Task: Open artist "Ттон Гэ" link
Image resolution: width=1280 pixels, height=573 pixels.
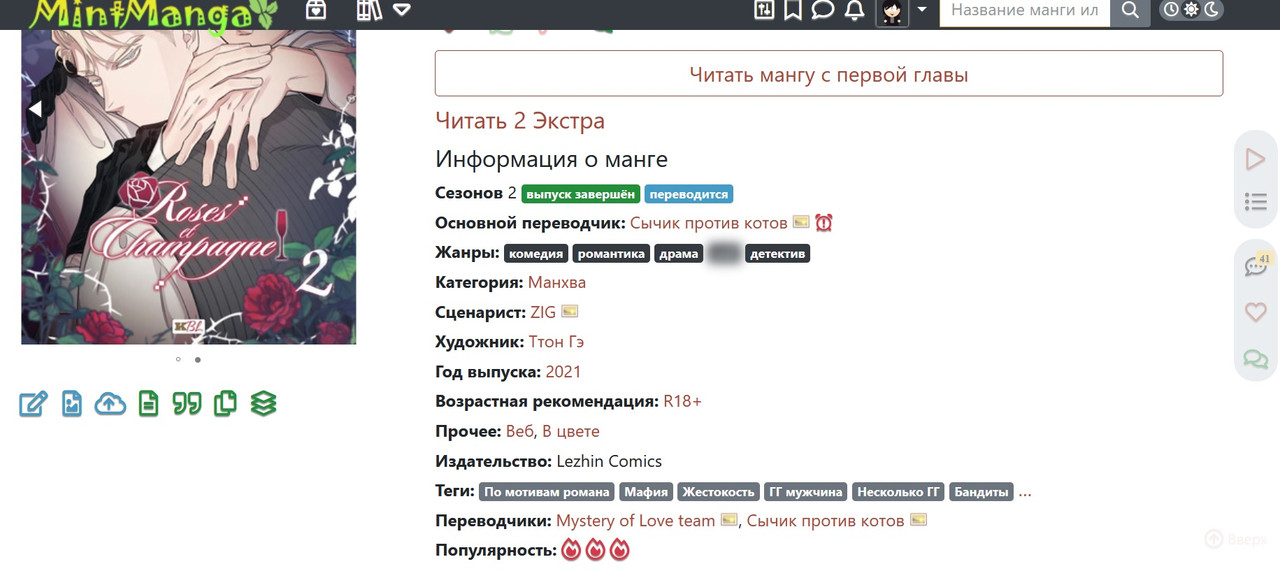Action: tap(556, 342)
